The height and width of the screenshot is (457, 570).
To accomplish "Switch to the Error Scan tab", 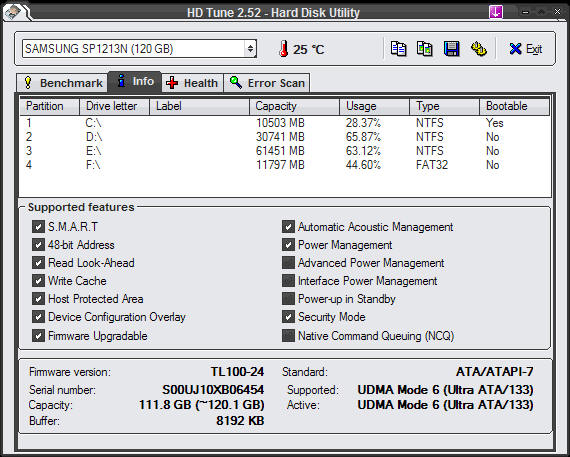I will [267, 83].
